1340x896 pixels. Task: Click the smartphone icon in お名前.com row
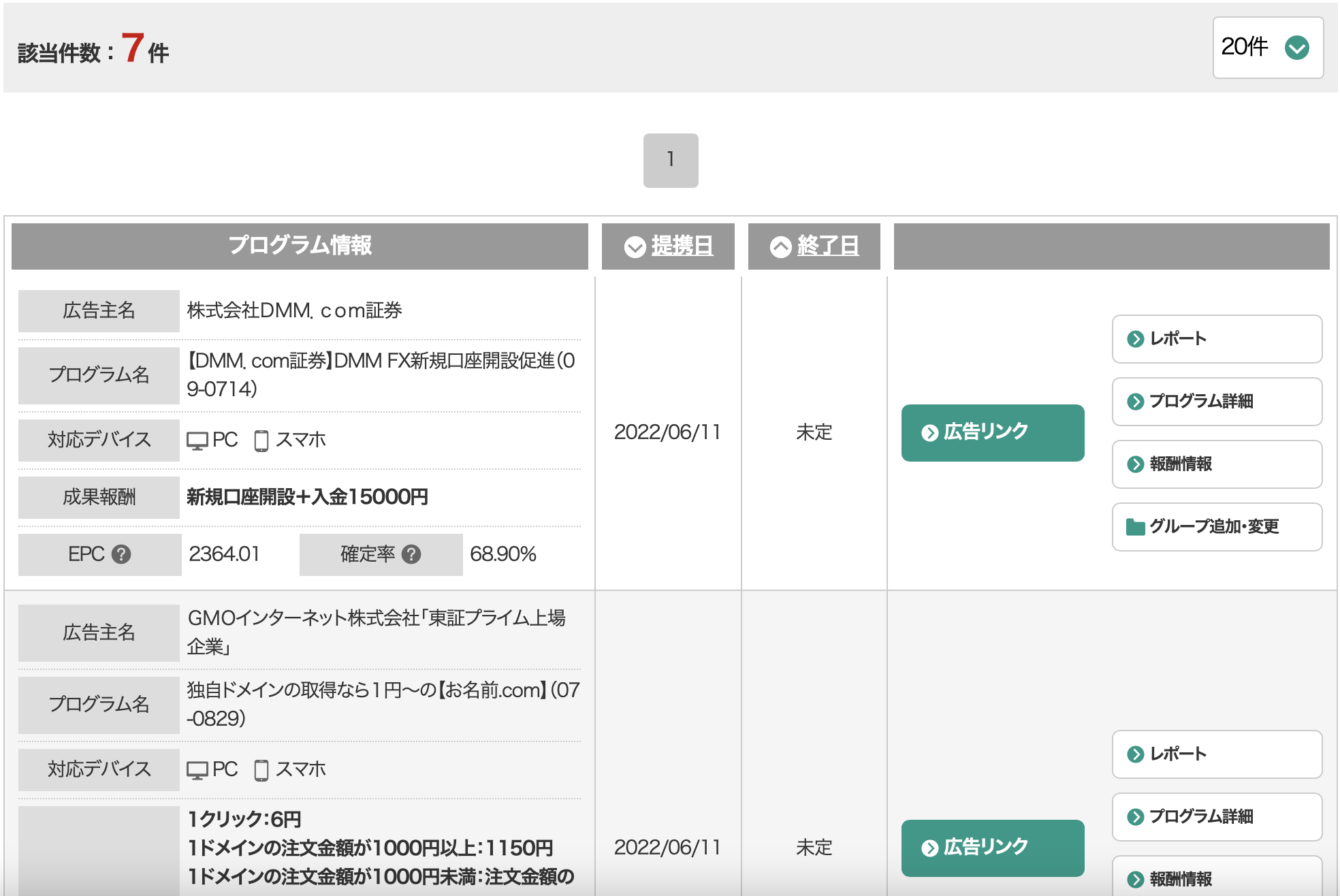click(261, 770)
